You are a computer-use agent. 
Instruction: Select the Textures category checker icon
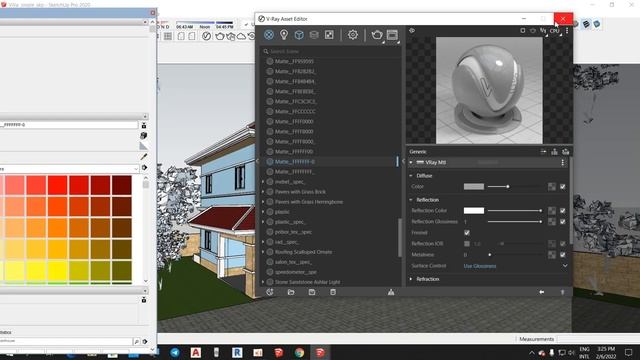click(329, 35)
